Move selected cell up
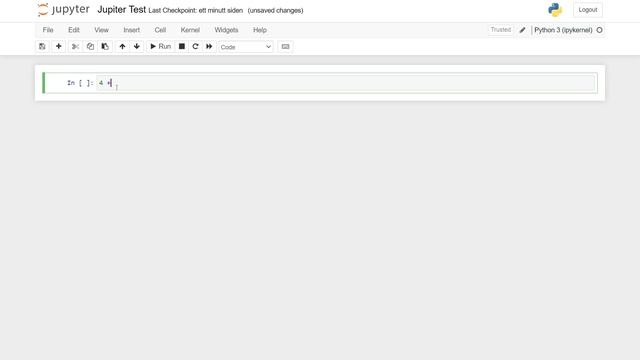Screen dimensions: 640x360 tap(122, 47)
